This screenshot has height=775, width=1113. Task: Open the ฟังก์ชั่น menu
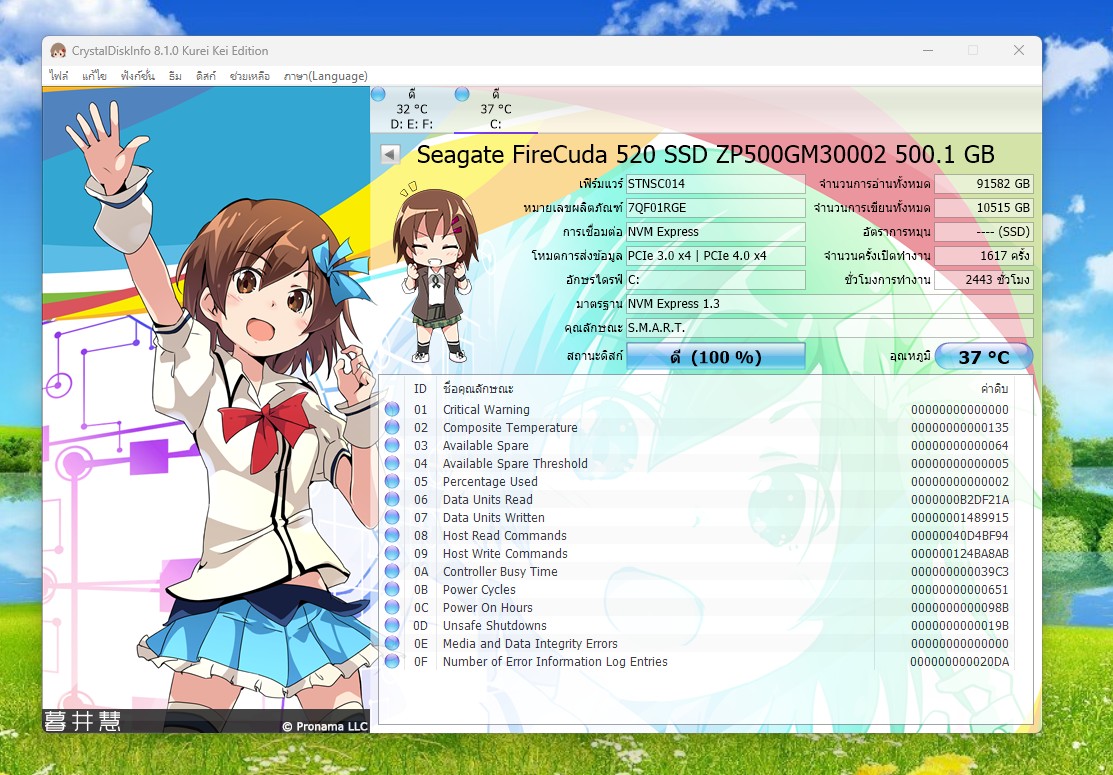tap(138, 76)
